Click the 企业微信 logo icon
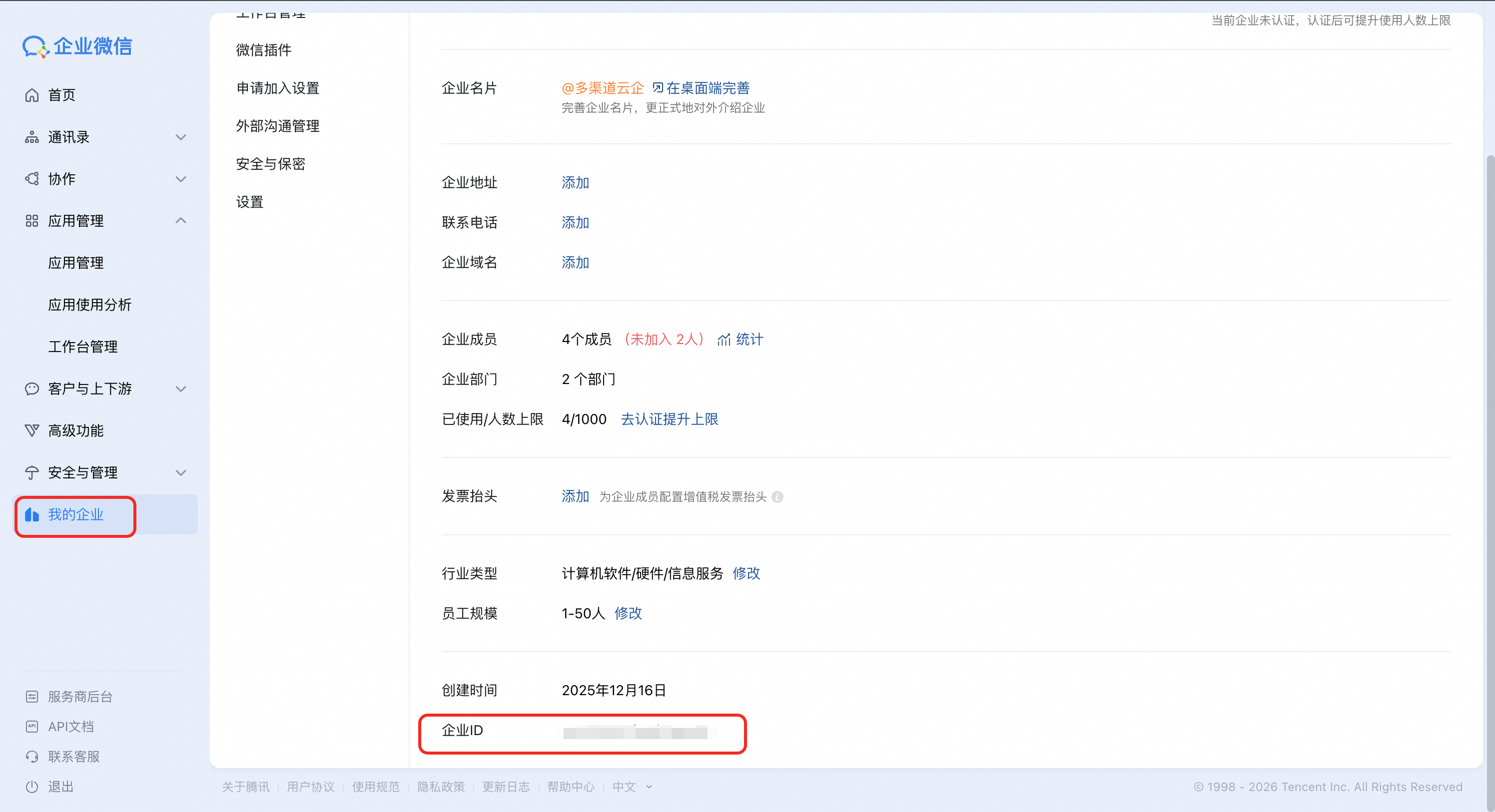1495x812 pixels. coord(35,46)
